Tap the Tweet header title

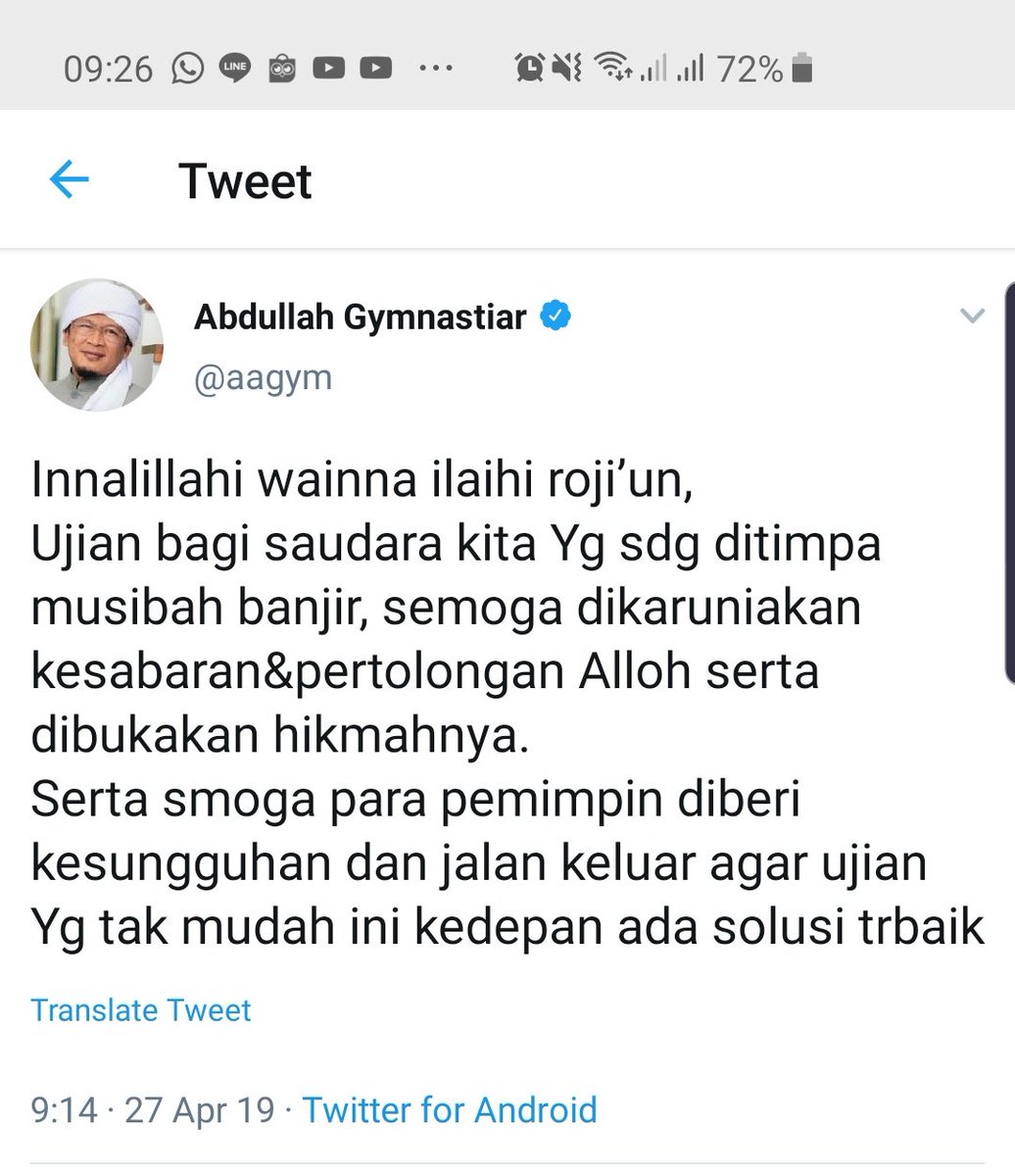point(245,181)
